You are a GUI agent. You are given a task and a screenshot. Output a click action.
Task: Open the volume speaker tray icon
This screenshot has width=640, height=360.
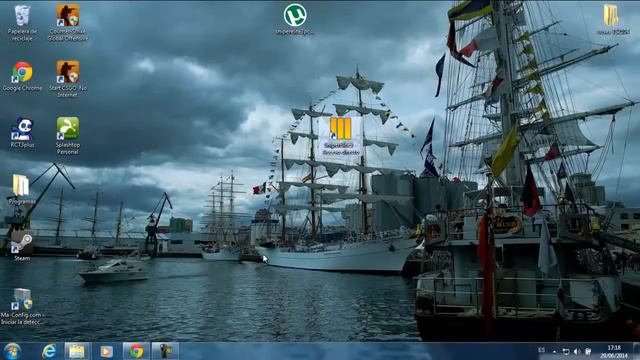click(577, 351)
